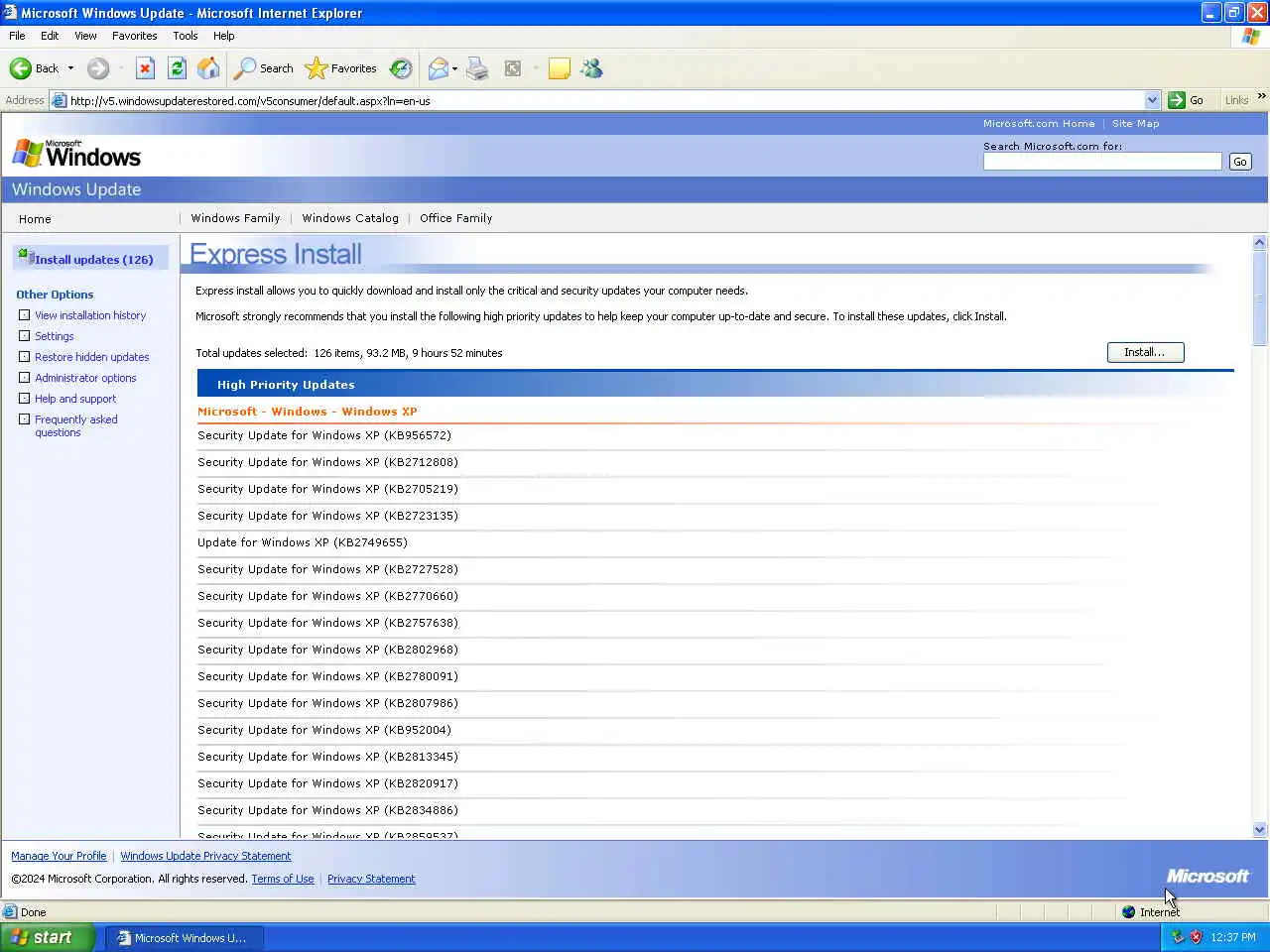
Task: Click the vertical scrollbar thumb
Action: 1260,298
